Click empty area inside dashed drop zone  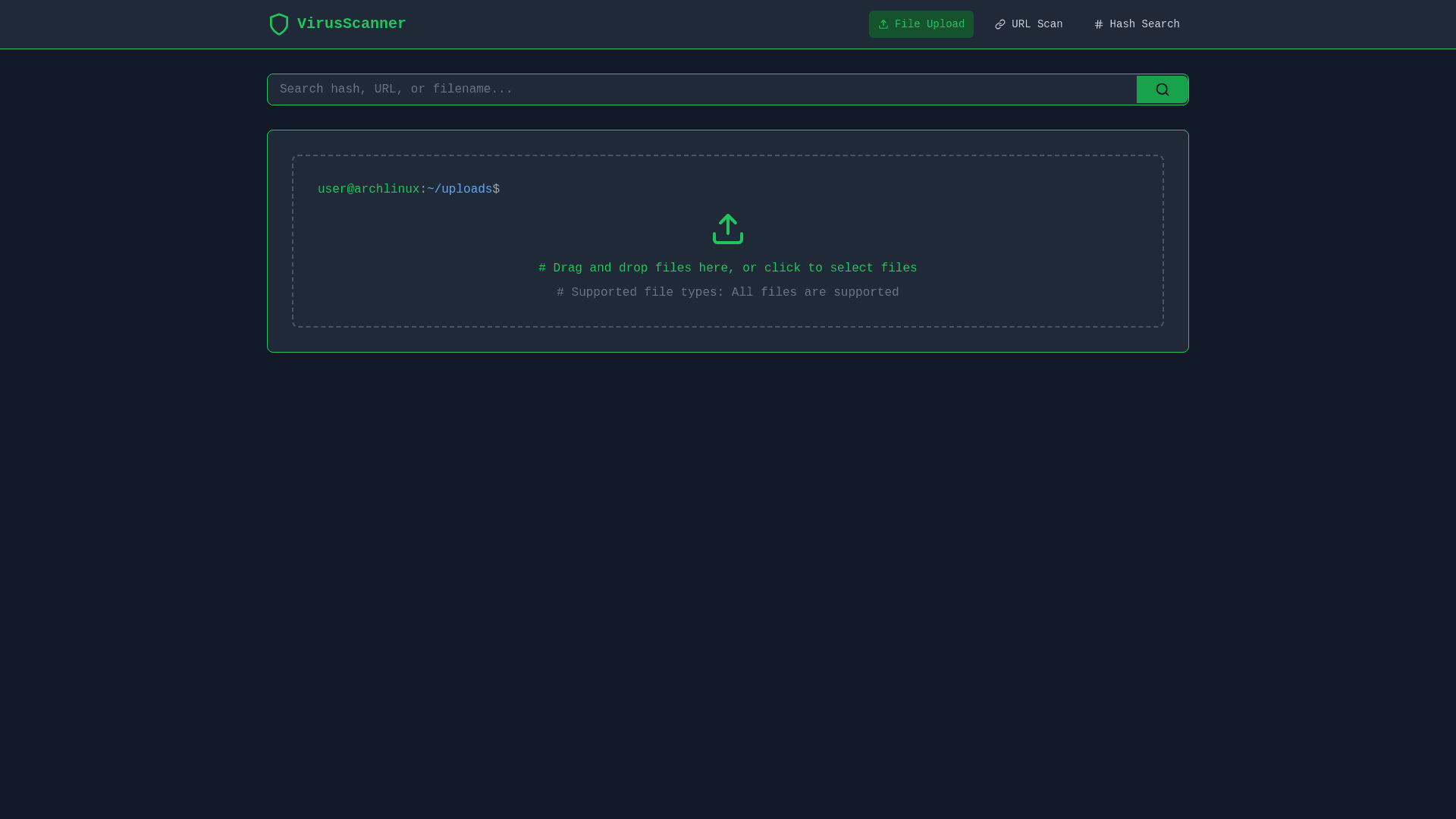click(948, 227)
